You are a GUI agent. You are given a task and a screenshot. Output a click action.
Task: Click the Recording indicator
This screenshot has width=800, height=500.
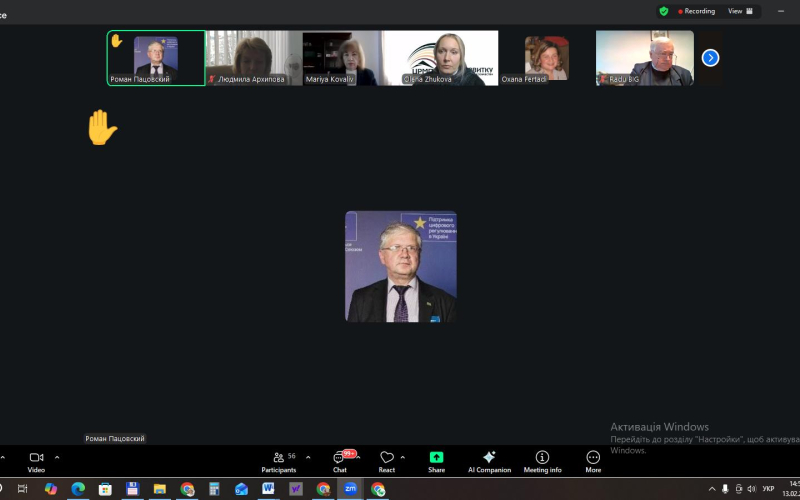[697, 11]
